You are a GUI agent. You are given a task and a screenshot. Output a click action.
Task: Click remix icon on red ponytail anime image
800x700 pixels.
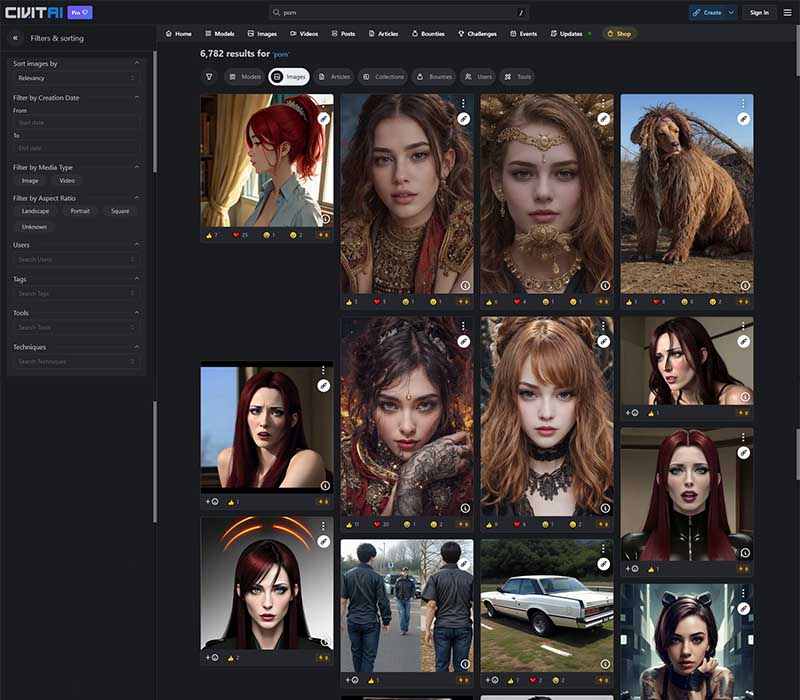click(323, 119)
